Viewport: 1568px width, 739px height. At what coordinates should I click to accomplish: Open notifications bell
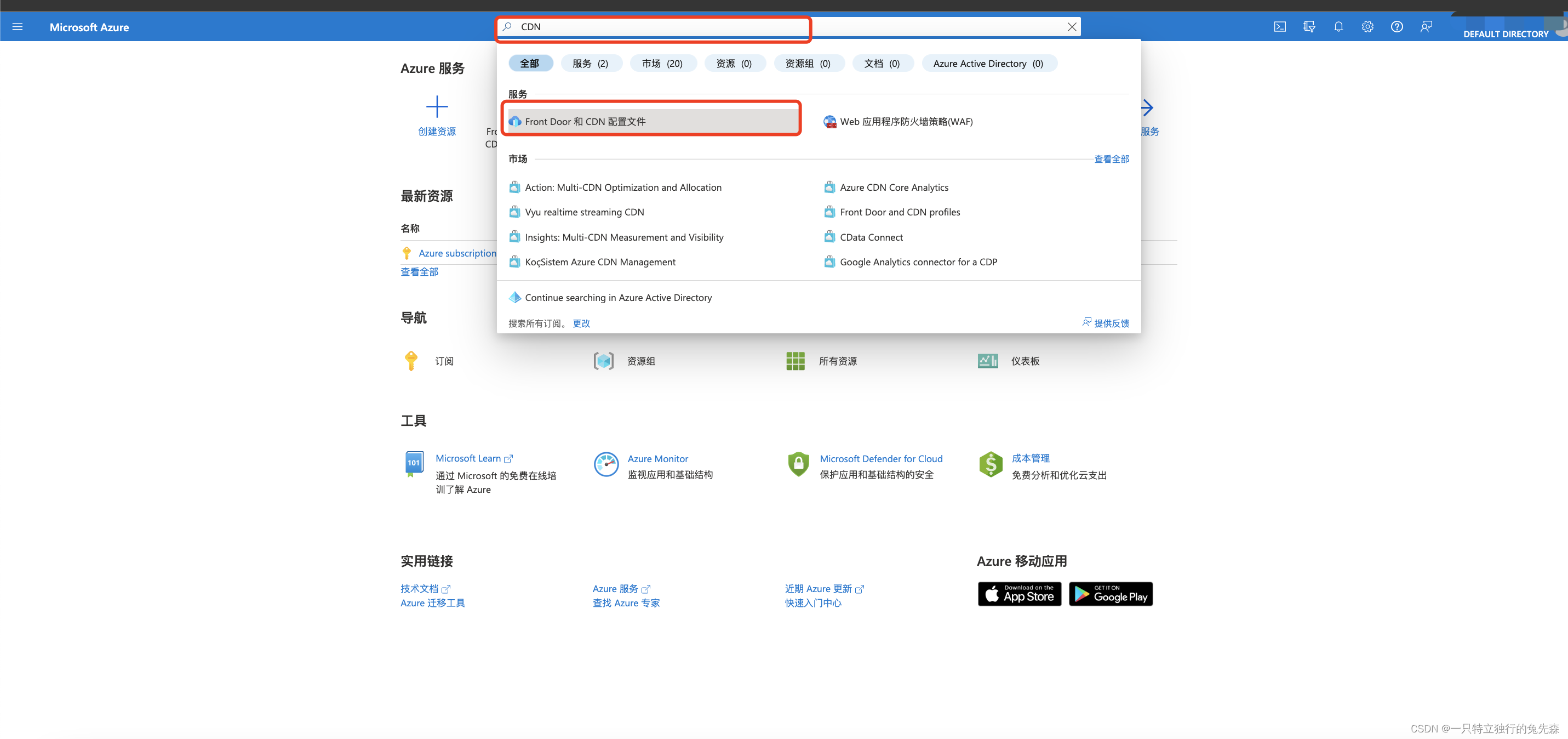tap(1338, 27)
